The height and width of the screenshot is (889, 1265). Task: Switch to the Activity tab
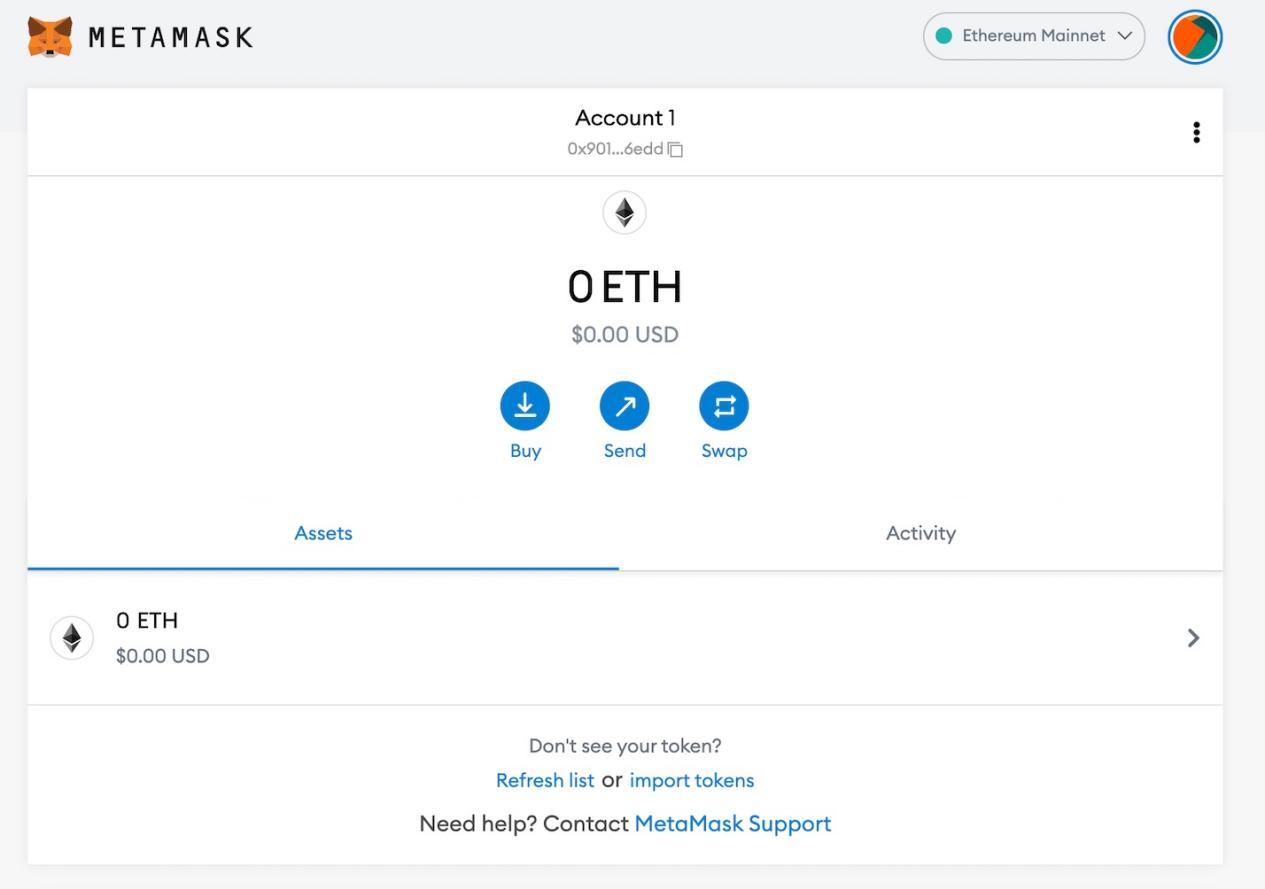click(x=920, y=533)
